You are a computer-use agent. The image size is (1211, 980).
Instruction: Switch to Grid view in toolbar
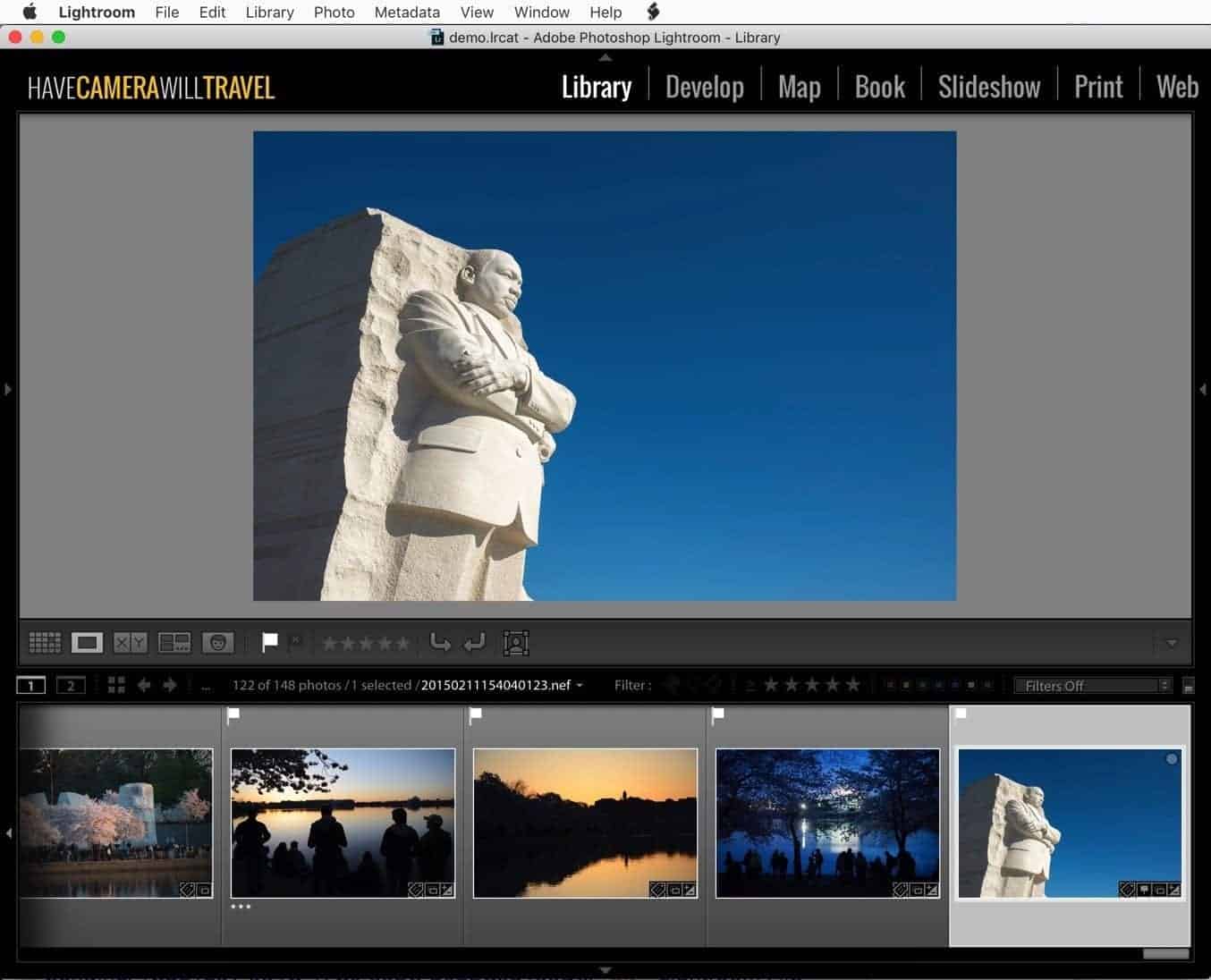click(x=45, y=642)
